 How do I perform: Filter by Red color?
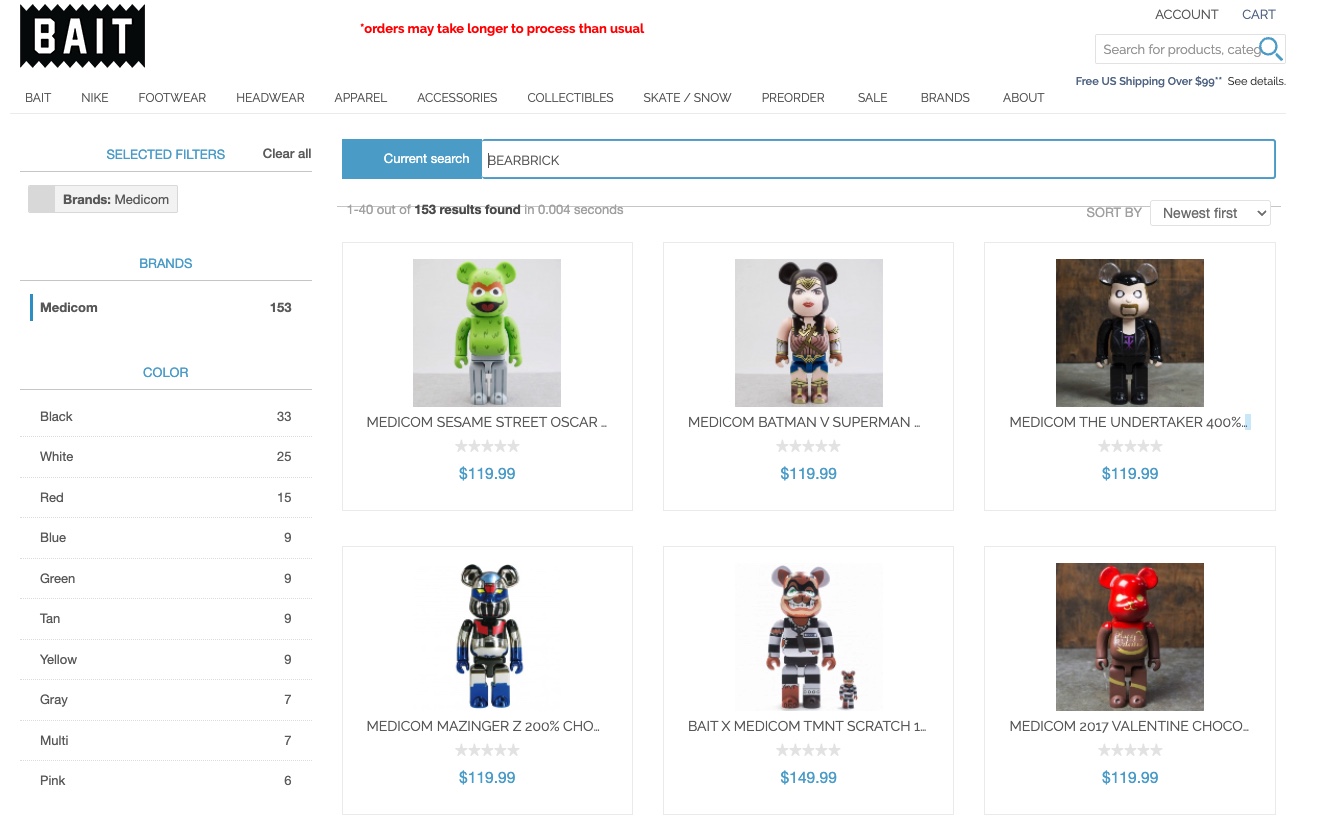click(52, 498)
